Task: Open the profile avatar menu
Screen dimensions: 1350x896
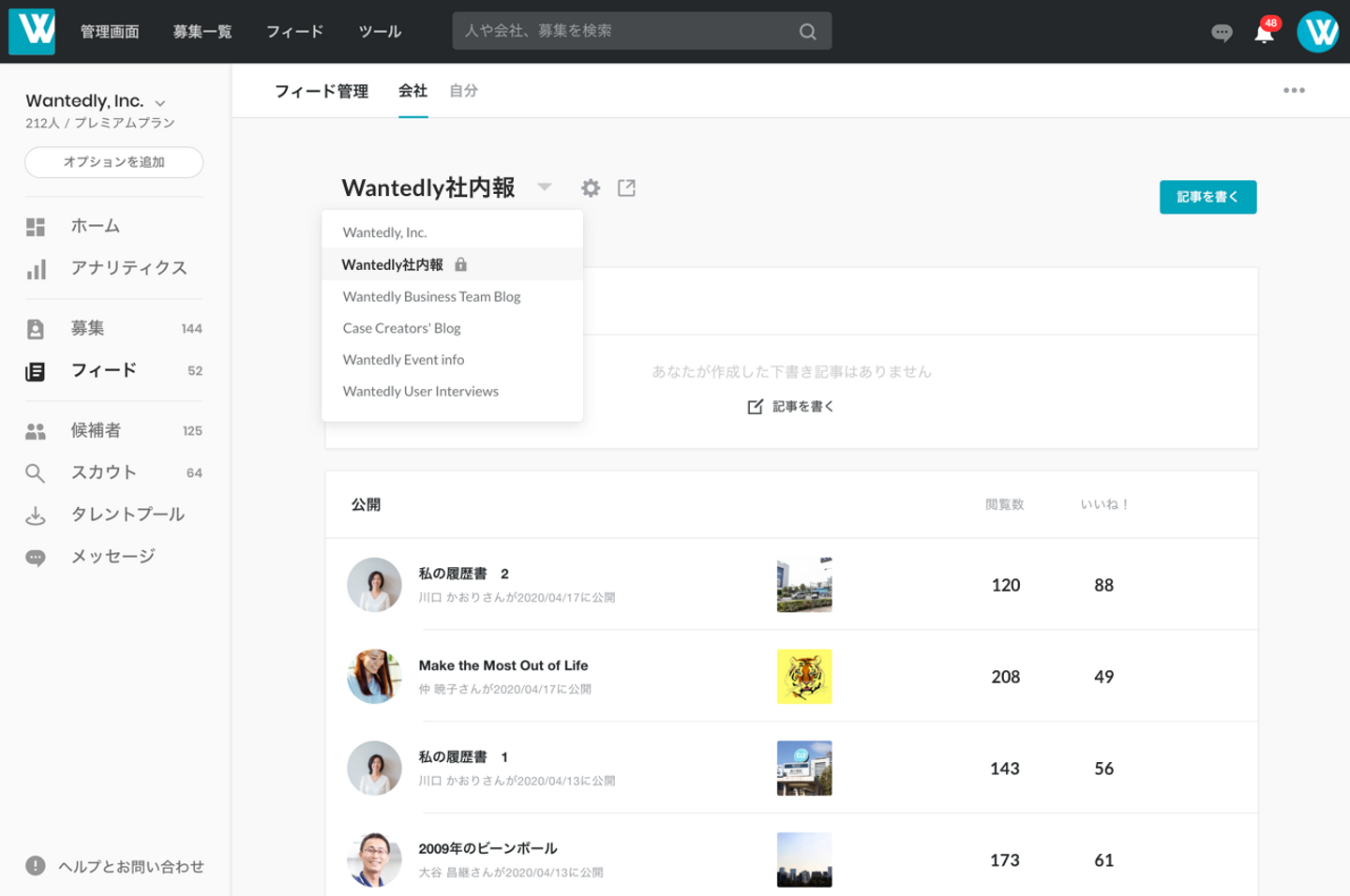Action: 1317,32
